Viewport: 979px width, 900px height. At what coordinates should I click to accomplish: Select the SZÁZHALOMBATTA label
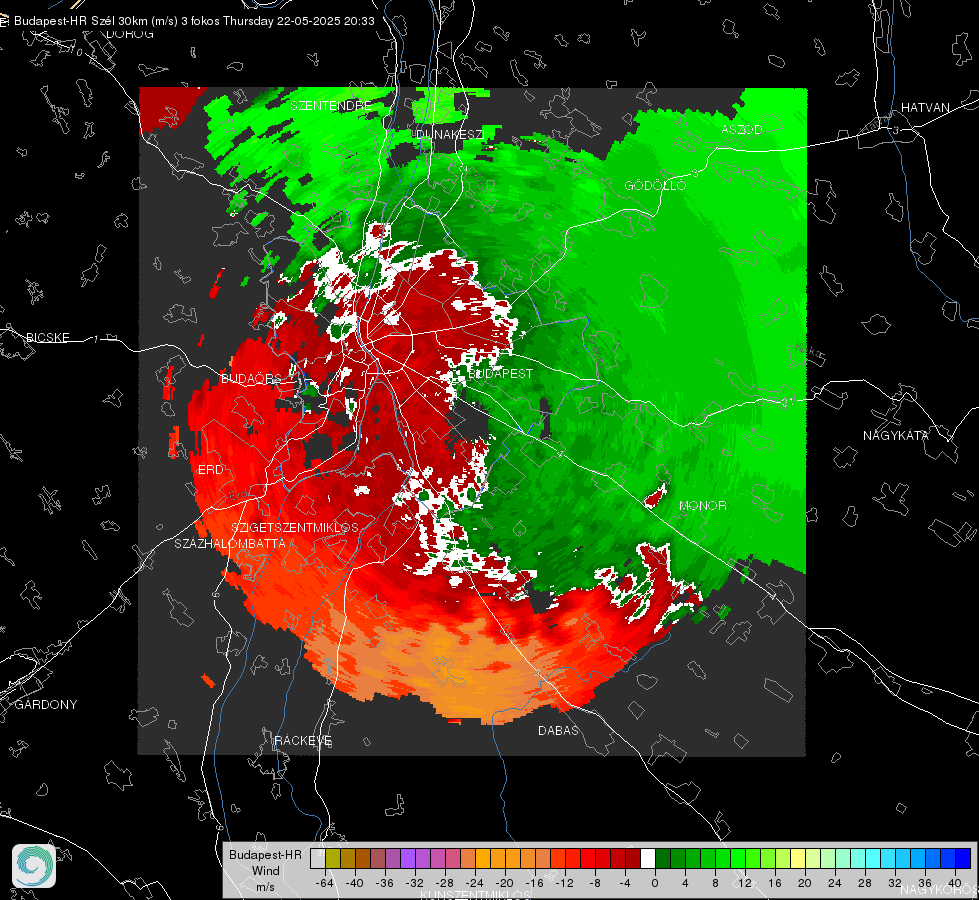[x=230, y=543]
